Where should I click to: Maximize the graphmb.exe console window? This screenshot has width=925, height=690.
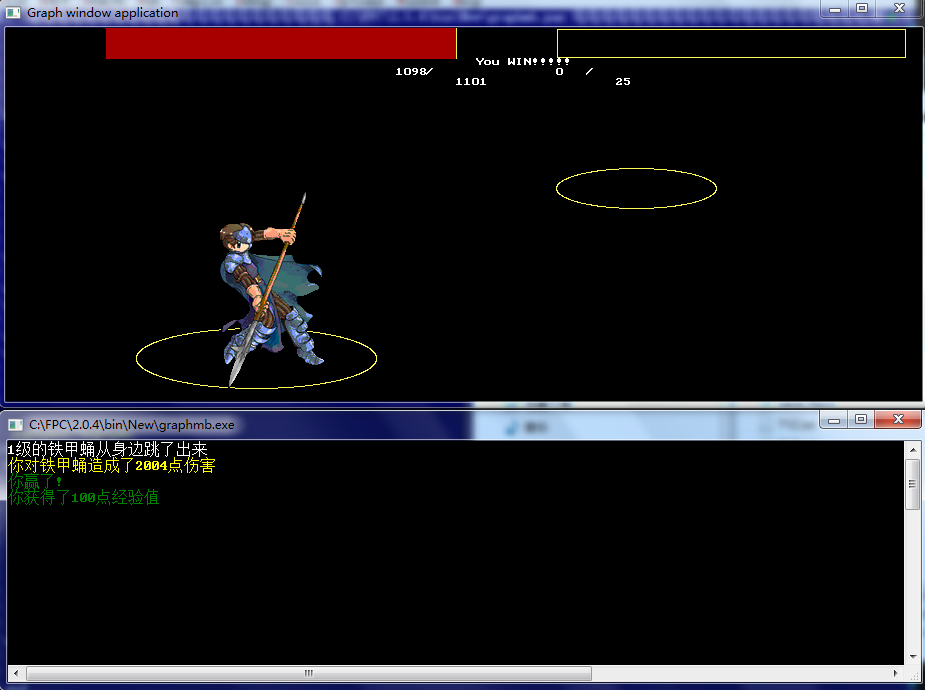(x=861, y=420)
